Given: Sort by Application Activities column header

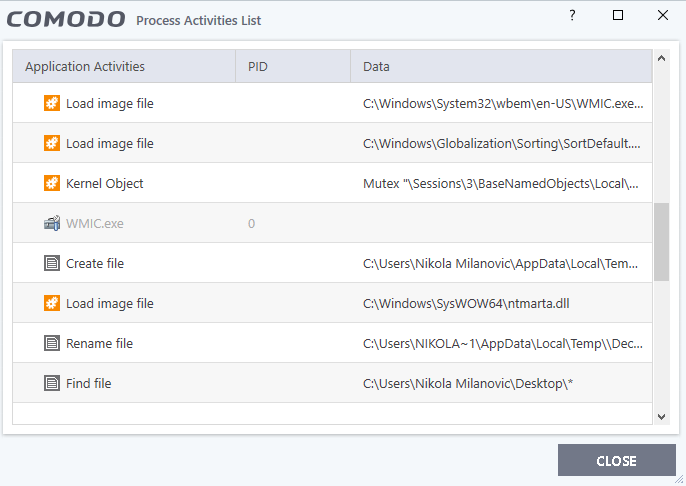Looking at the screenshot, I should (x=124, y=66).
